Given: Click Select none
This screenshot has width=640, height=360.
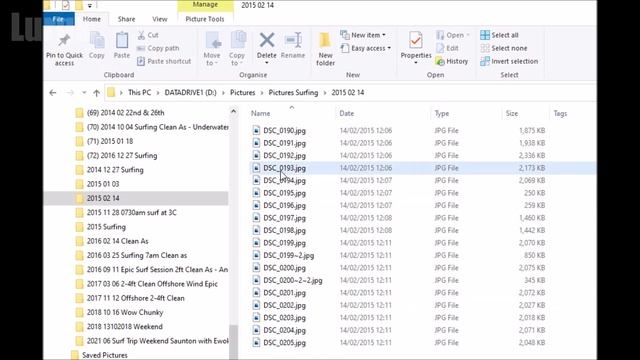Looking at the screenshot, I should pyautogui.click(x=504, y=48).
